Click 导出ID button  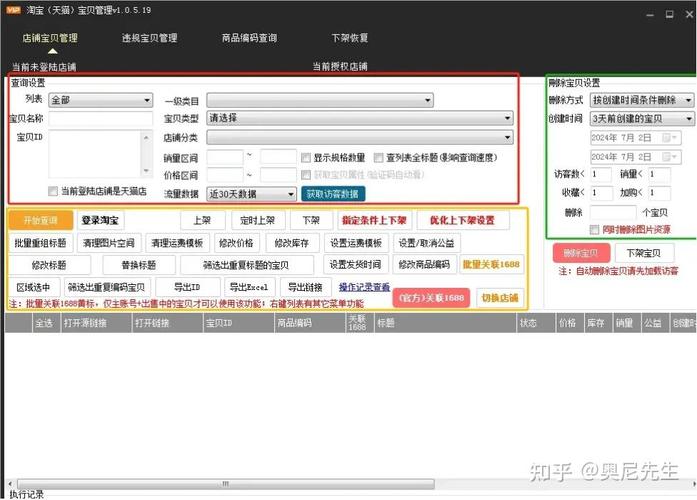(x=188, y=288)
